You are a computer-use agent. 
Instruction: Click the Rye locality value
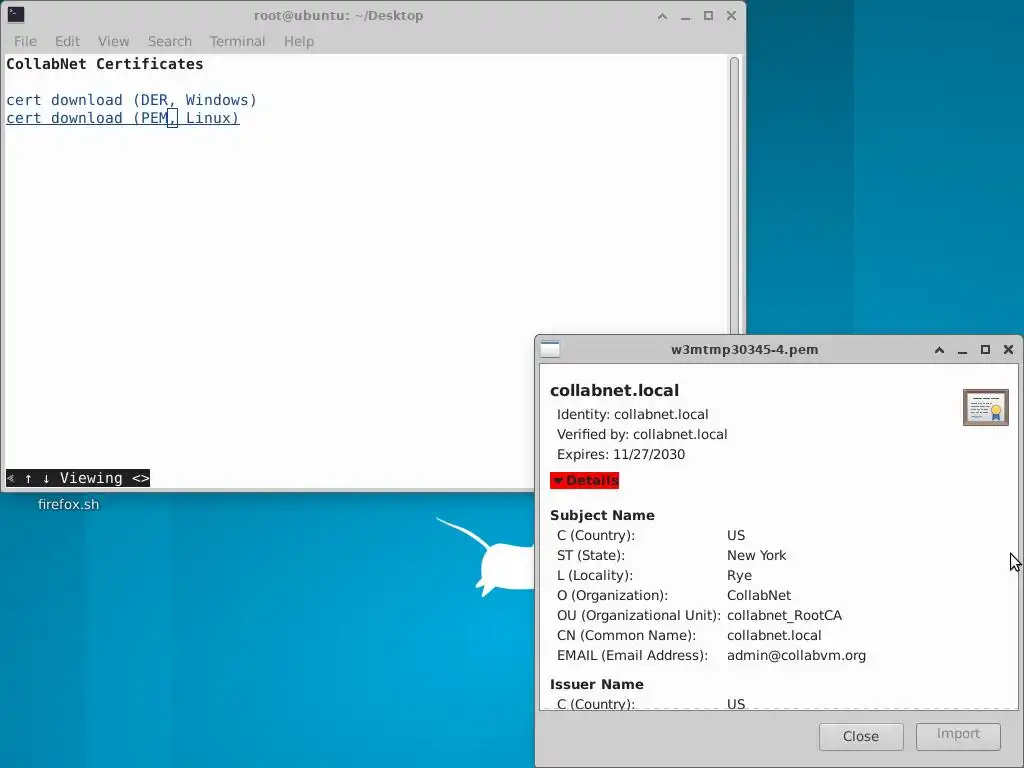[x=739, y=575]
